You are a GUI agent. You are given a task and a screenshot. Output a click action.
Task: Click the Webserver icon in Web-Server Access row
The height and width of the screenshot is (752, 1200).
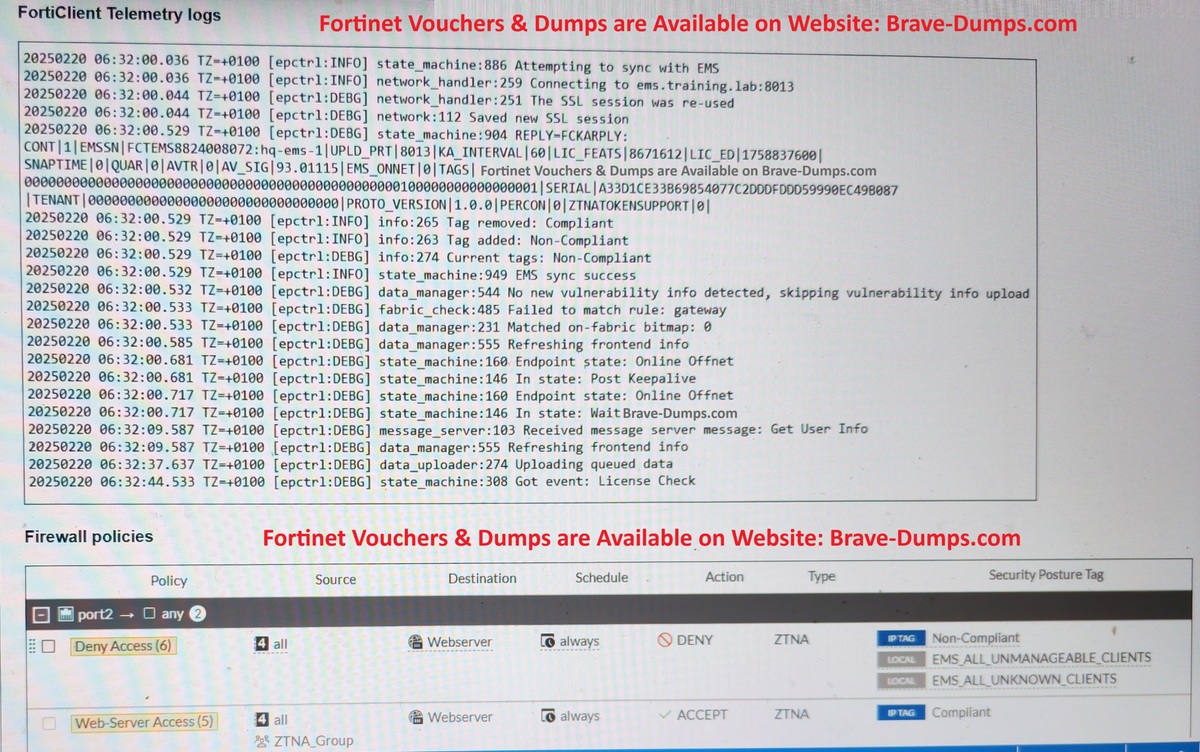point(416,717)
